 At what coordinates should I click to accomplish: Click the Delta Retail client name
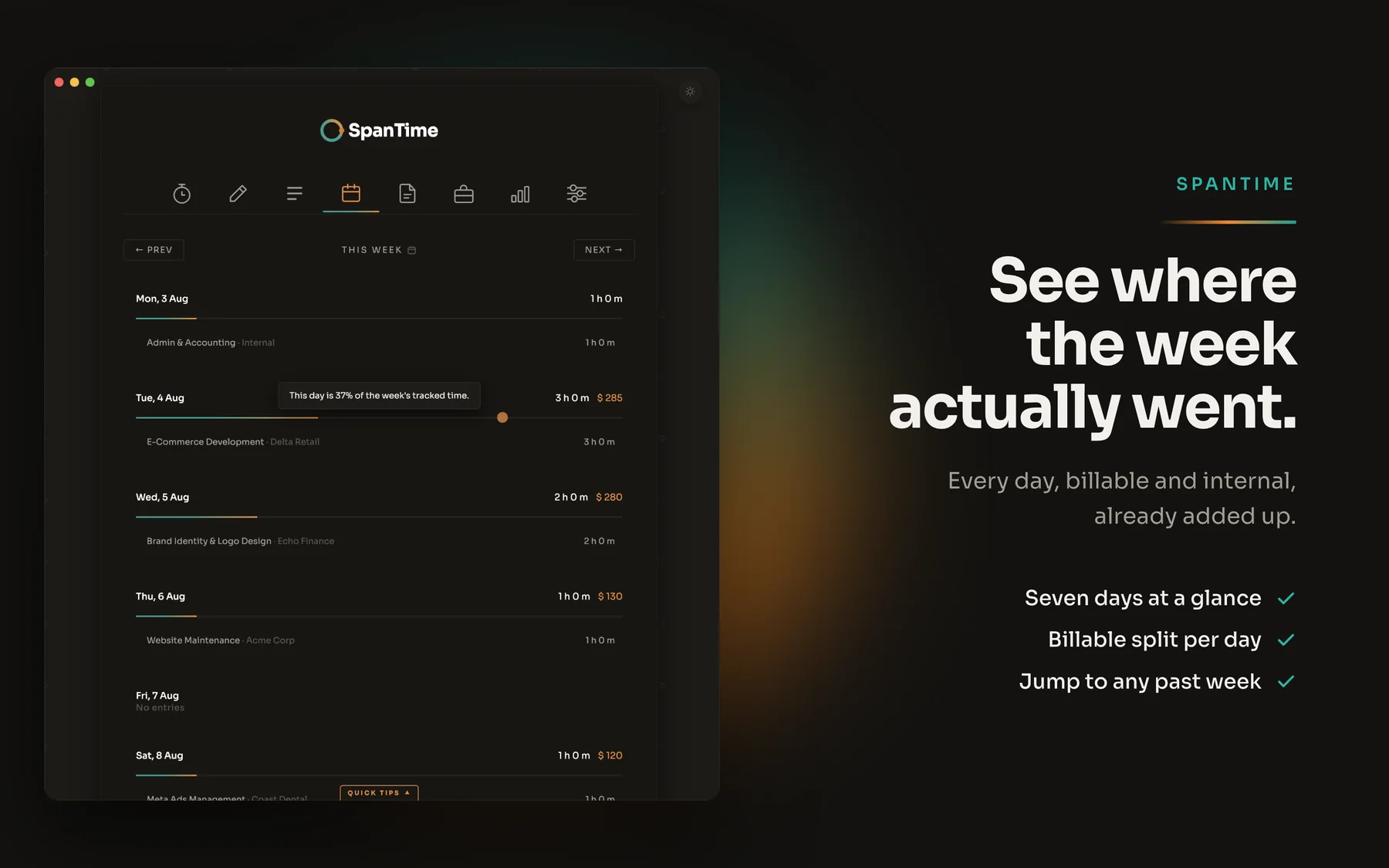click(x=295, y=442)
